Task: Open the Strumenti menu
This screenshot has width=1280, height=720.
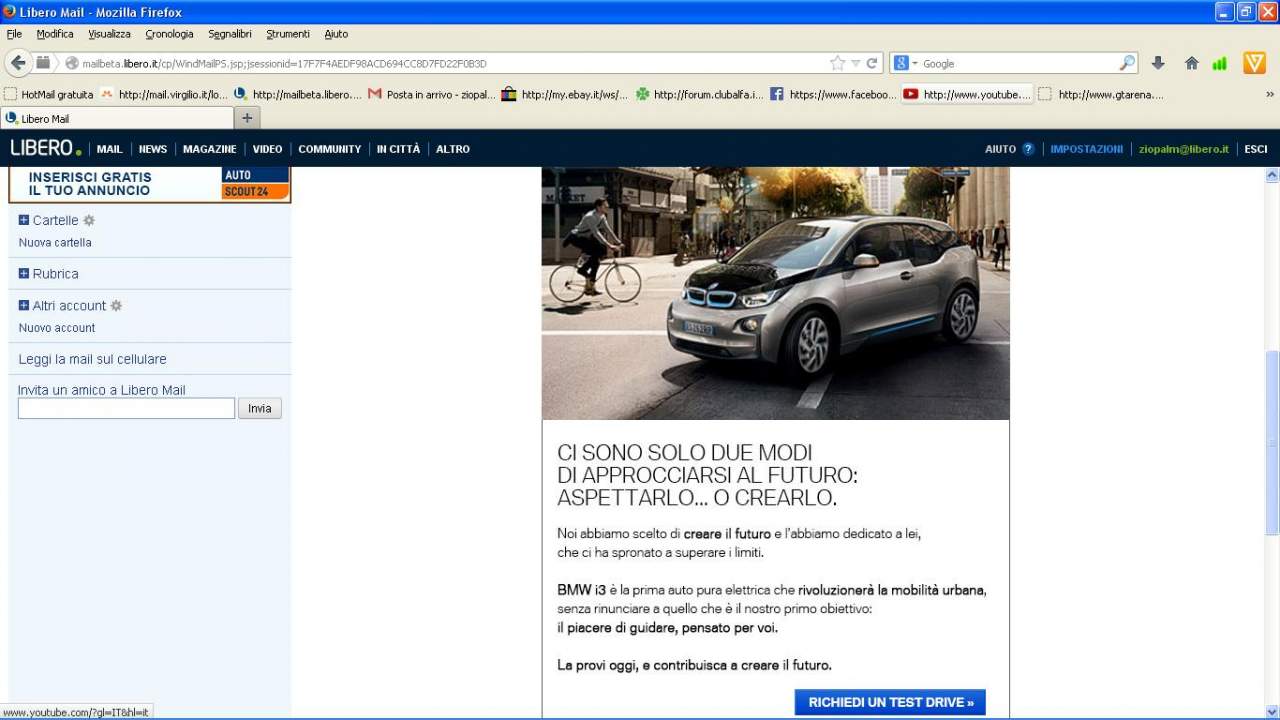Action: (x=288, y=34)
